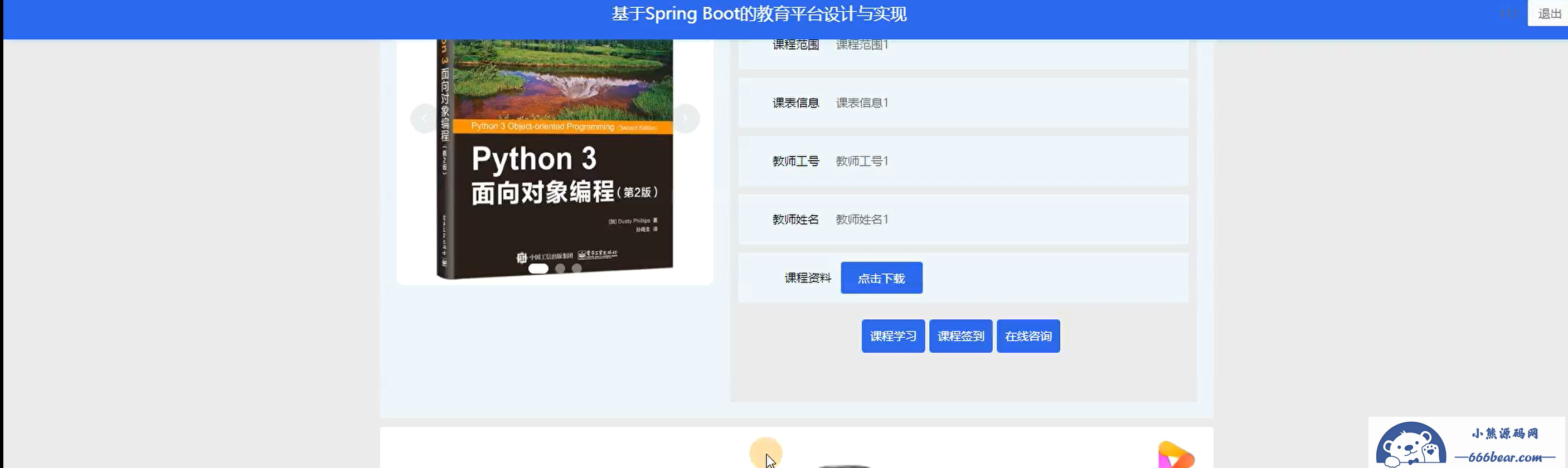Image resolution: width=1568 pixels, height=468 pixels.
Task: Click the 退出 logout button
Action: point(1549,13)
